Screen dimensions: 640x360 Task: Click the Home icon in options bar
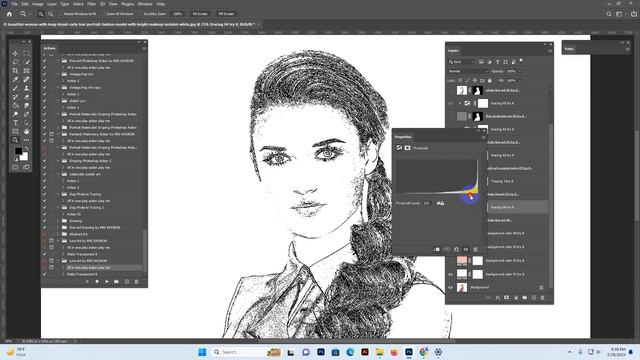tap(9, 14)
